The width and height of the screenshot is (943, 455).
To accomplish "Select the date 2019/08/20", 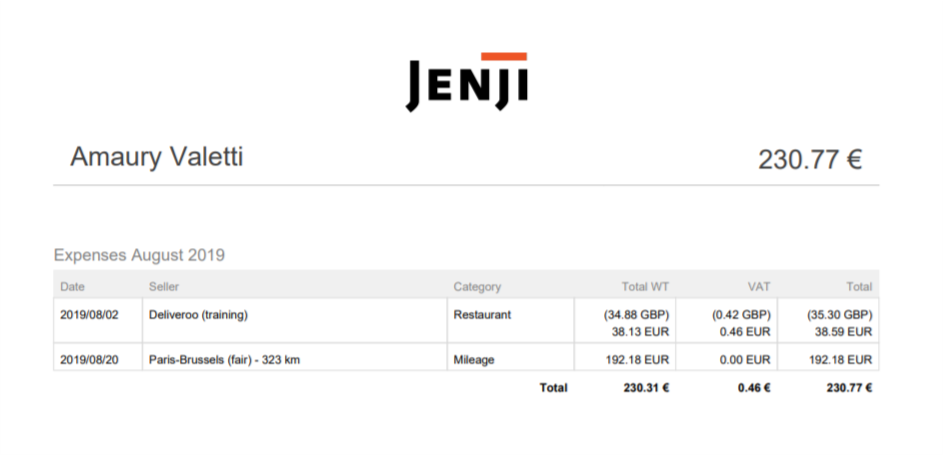I will 89,360.
